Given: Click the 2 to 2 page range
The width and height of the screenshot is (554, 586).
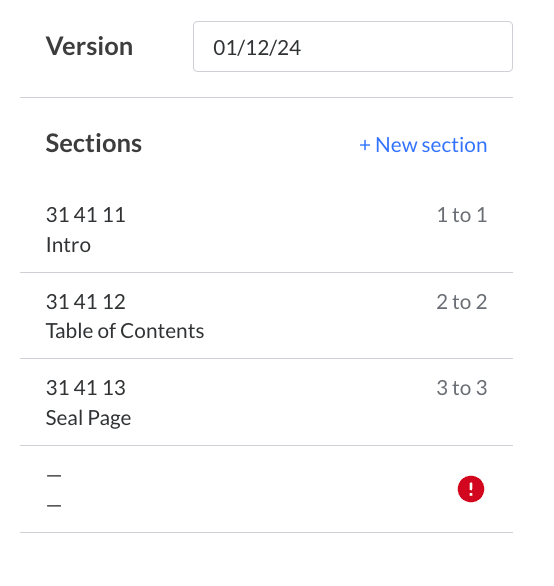Looking at the screenshot, I should tap(462, 302).
